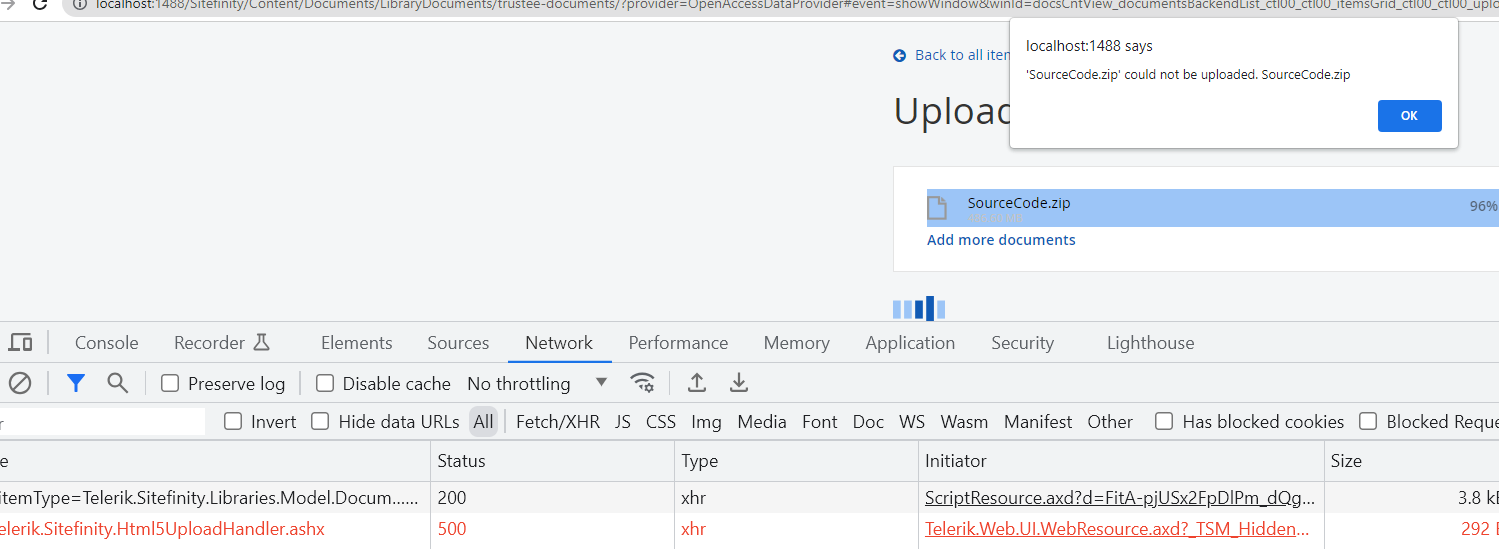The height and width of the screenshot is (549, 1499).
Task: Filter requests by Other
Action: pyautogui.click(x=1110, y=421)
